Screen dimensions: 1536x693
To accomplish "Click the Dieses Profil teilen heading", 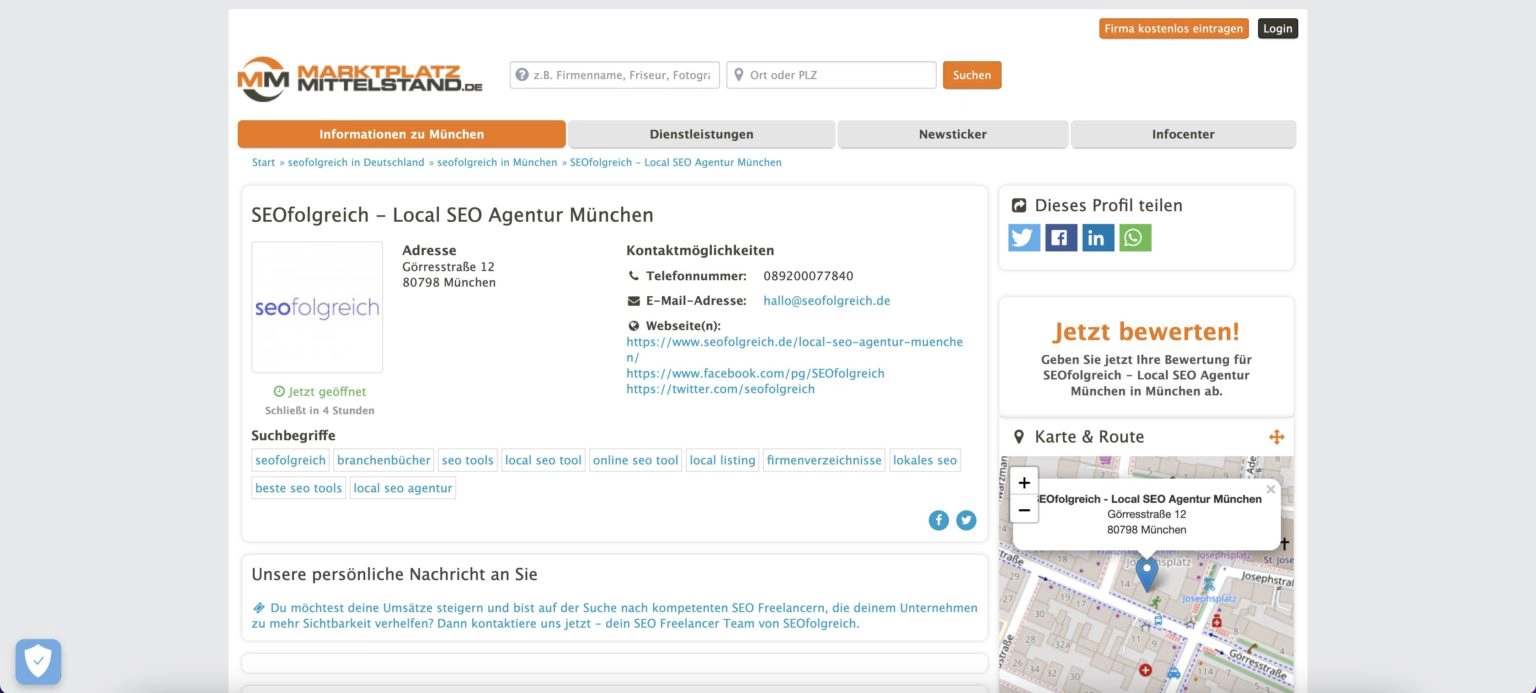I will tap(1108, 206).
